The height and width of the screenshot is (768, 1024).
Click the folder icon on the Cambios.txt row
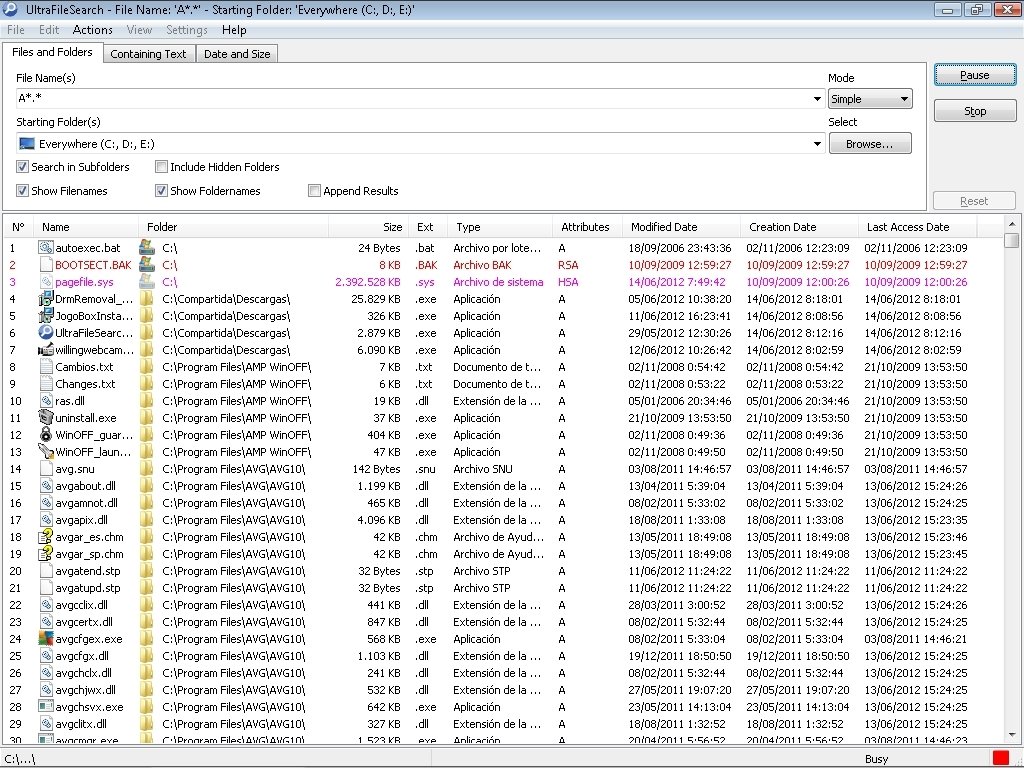click(147, 366)
